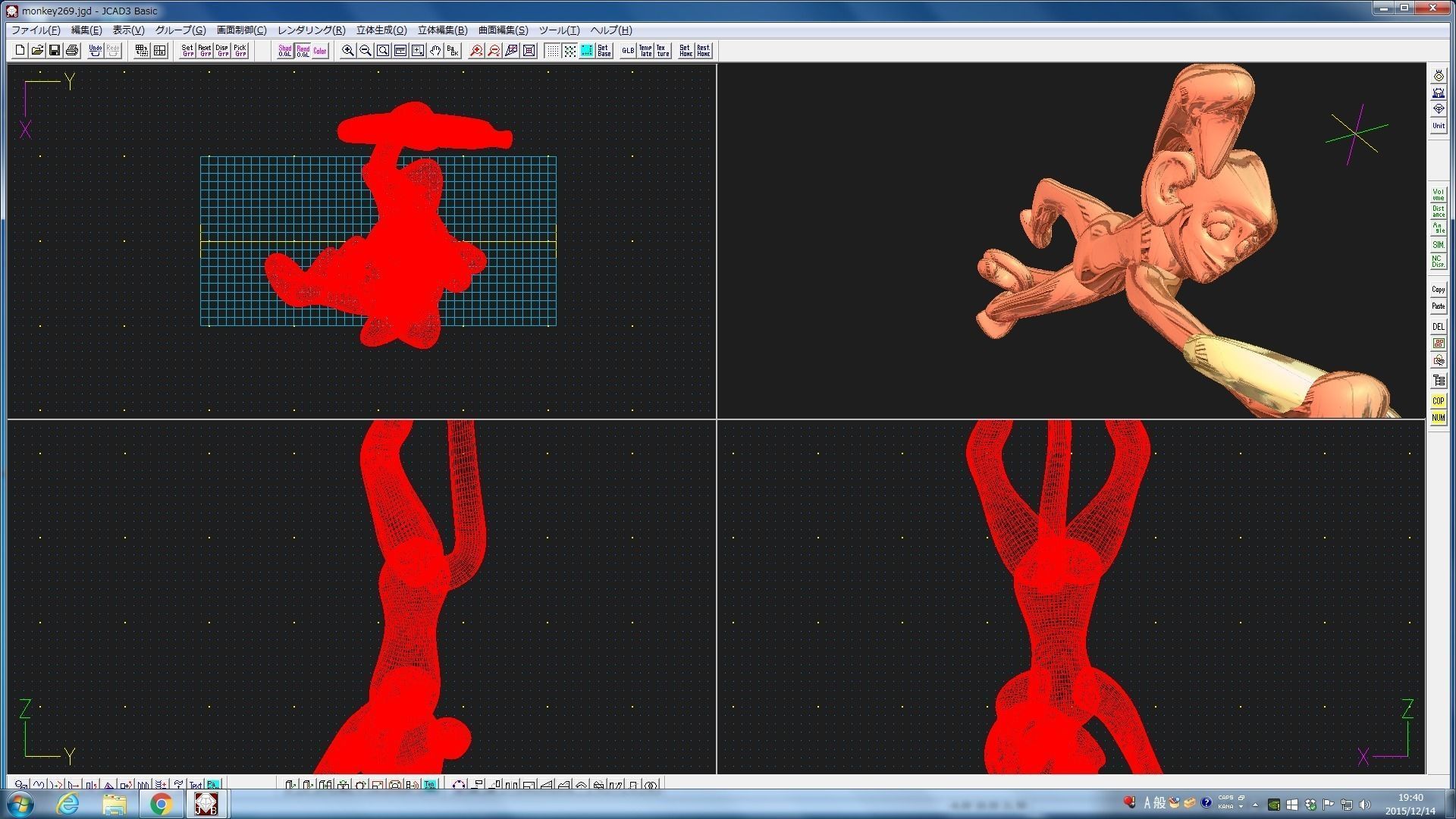Open the Color settings icon
1456x819 pixels.
[320, 51]
